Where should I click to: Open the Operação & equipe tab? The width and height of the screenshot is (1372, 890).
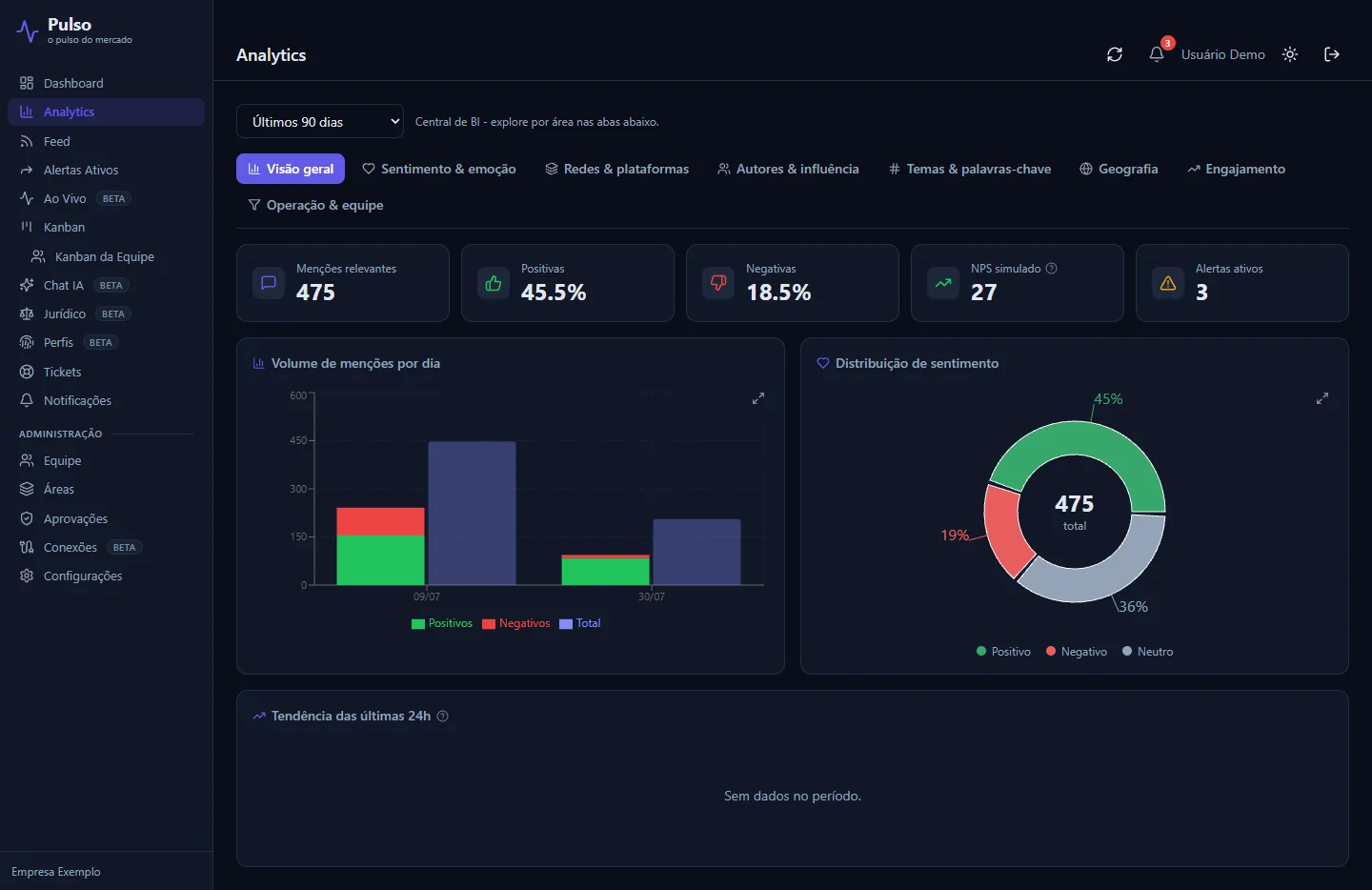coord(315,205)
